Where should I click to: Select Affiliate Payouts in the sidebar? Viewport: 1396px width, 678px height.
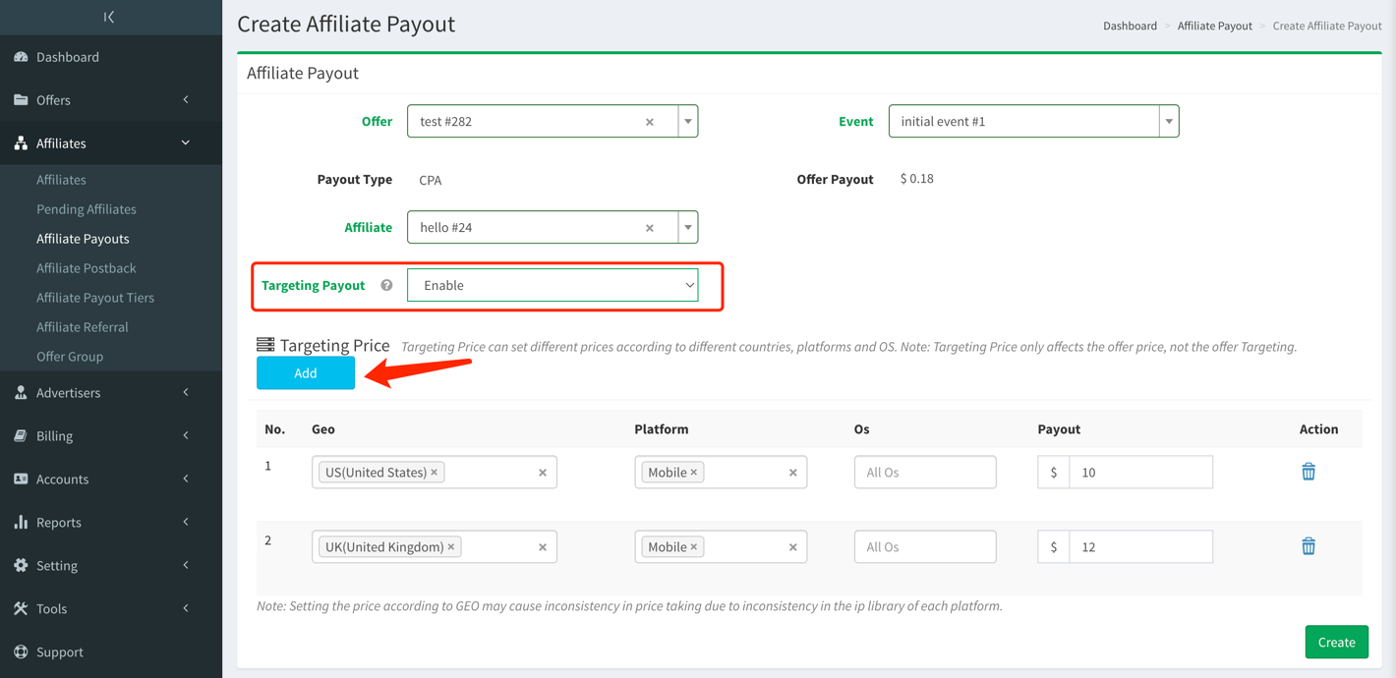point(83,239)
